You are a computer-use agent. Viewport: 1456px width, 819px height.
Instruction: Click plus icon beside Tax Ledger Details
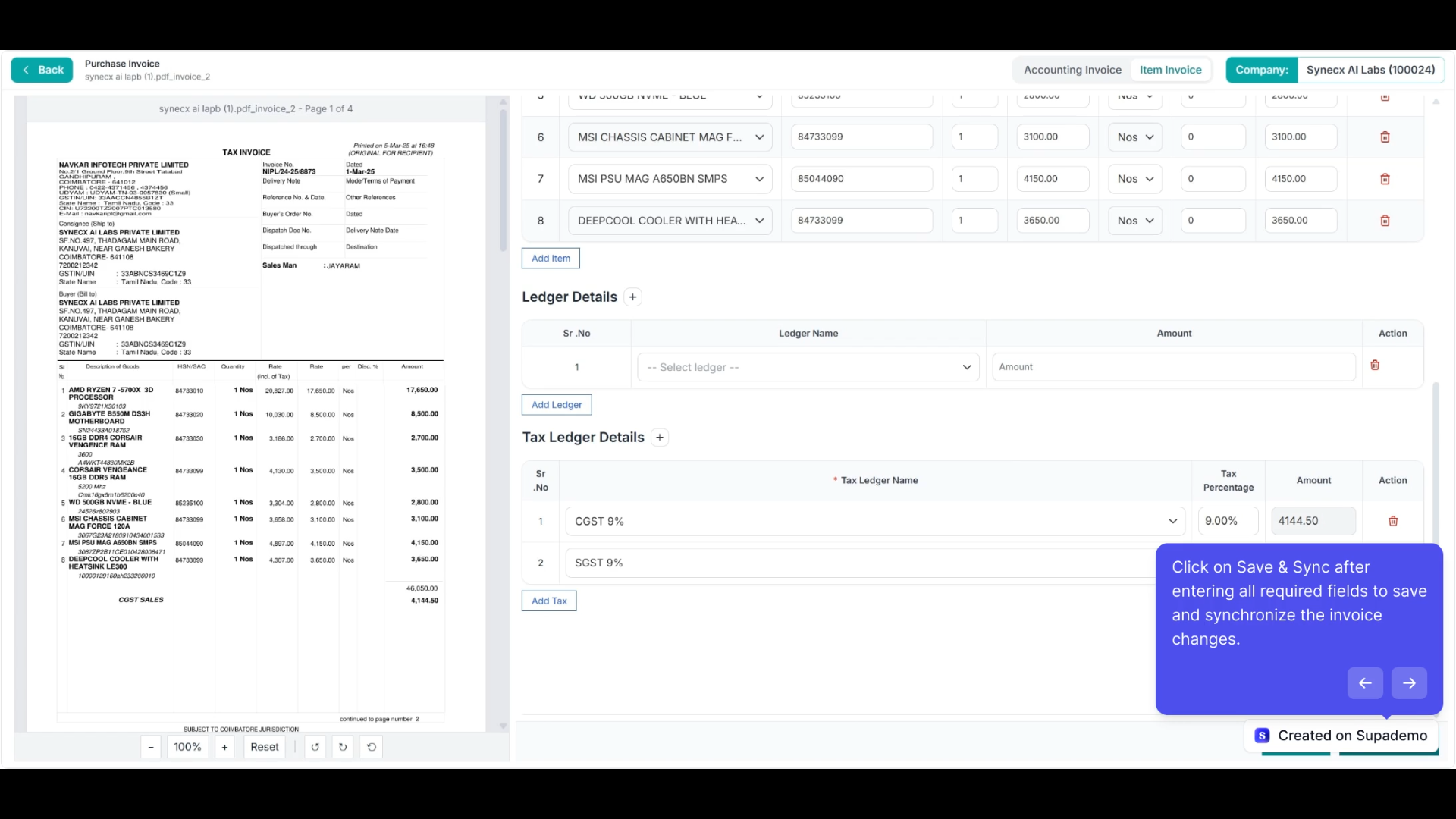click(x=660, y=438)
